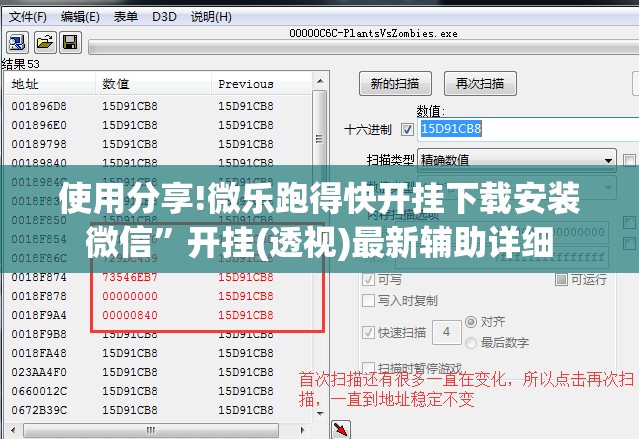Click the horizontal scrollbar right arrow
The image size is (639, 439).
(x=302, y=430)
